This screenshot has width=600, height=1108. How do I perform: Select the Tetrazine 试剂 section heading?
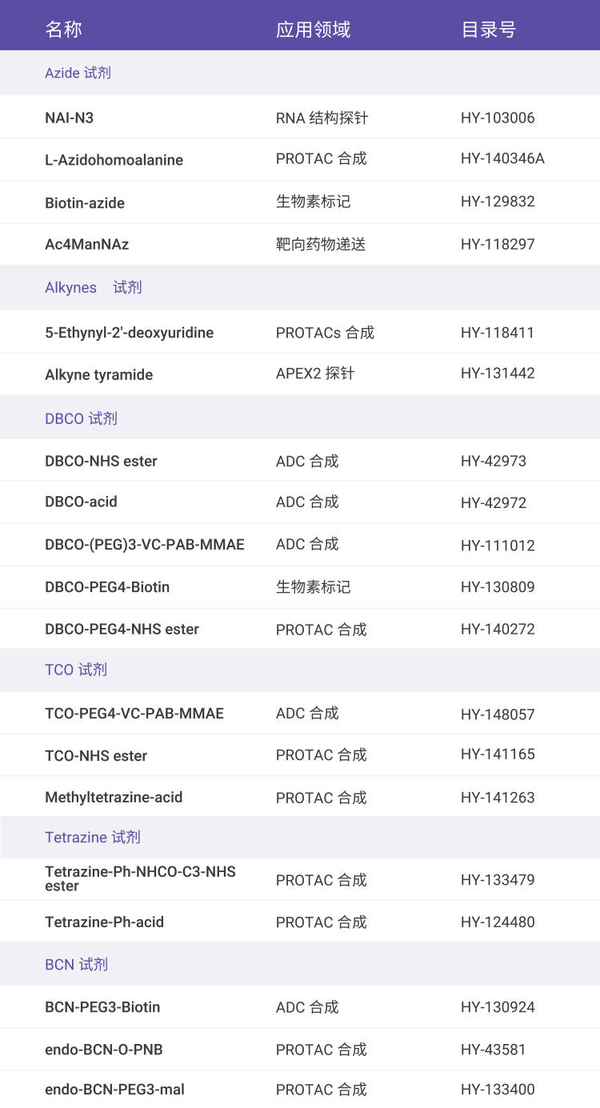pos(93,837)
